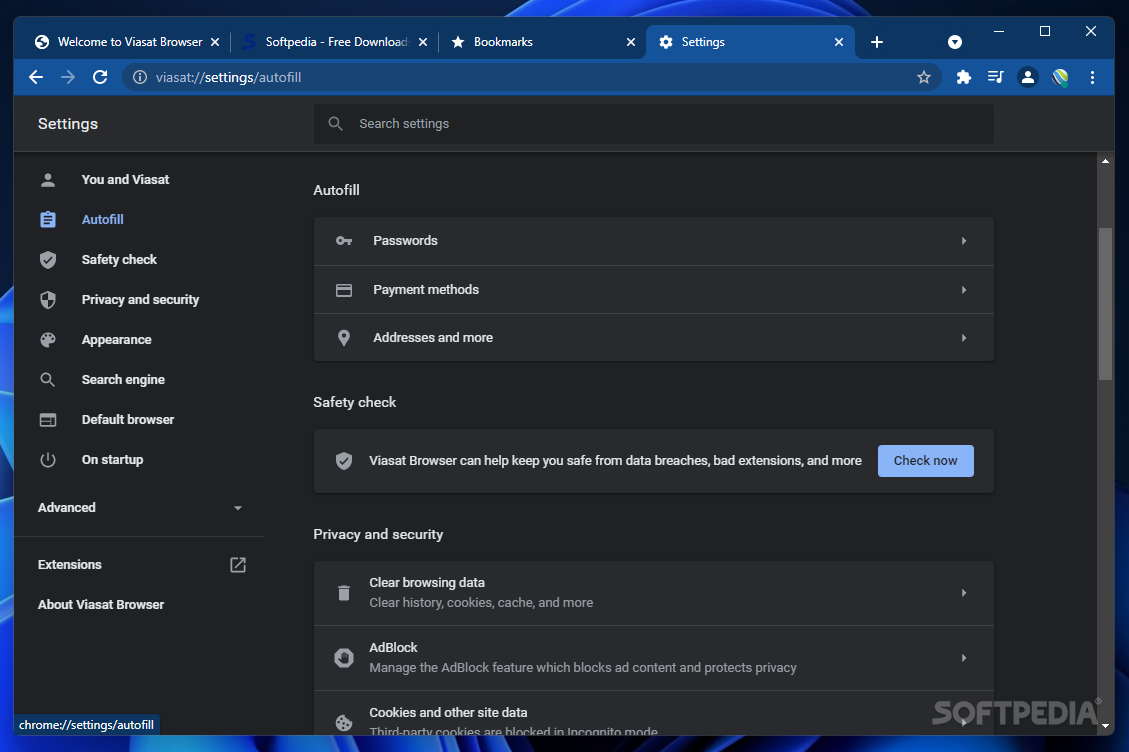
Task: Click the scrollbar up arrow
Action: coord(1105,161)
